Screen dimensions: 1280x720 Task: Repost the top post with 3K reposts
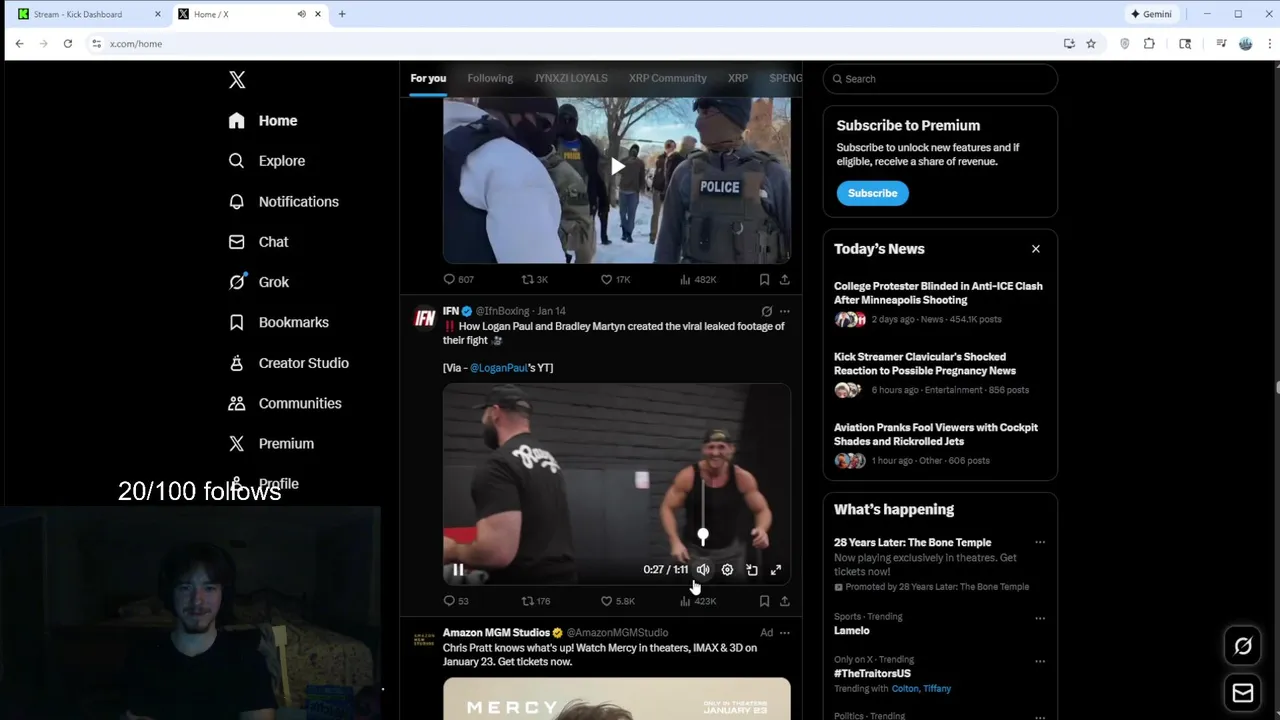535,280
